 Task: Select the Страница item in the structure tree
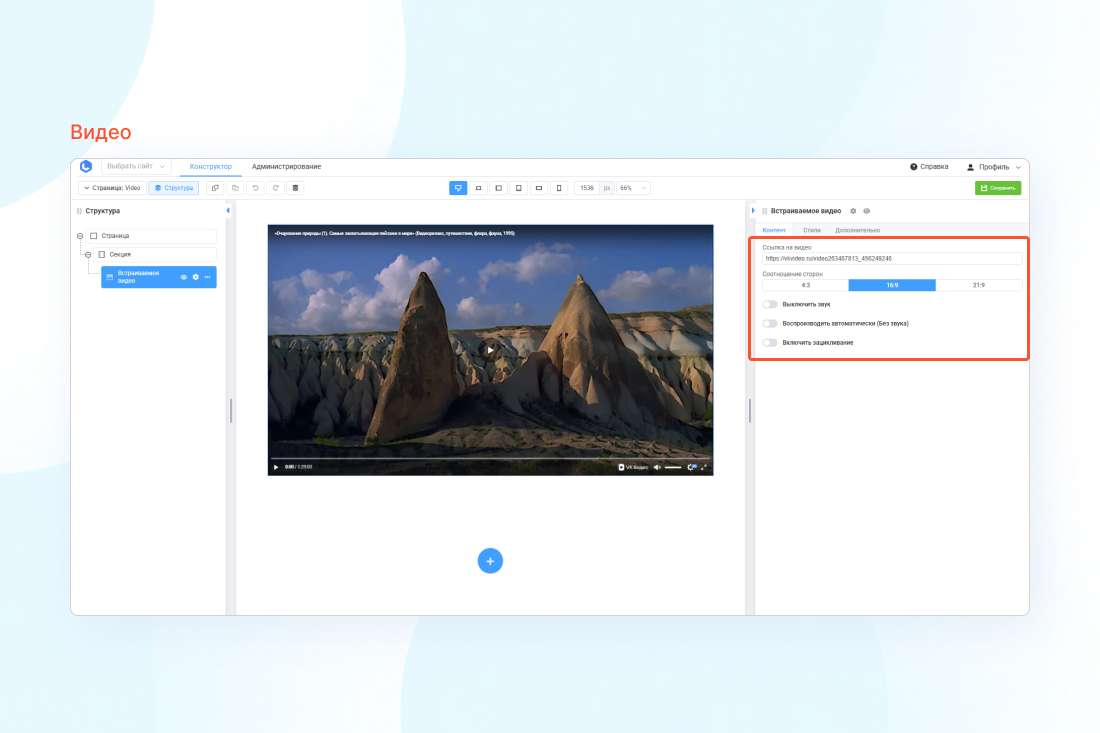(153, 236)
